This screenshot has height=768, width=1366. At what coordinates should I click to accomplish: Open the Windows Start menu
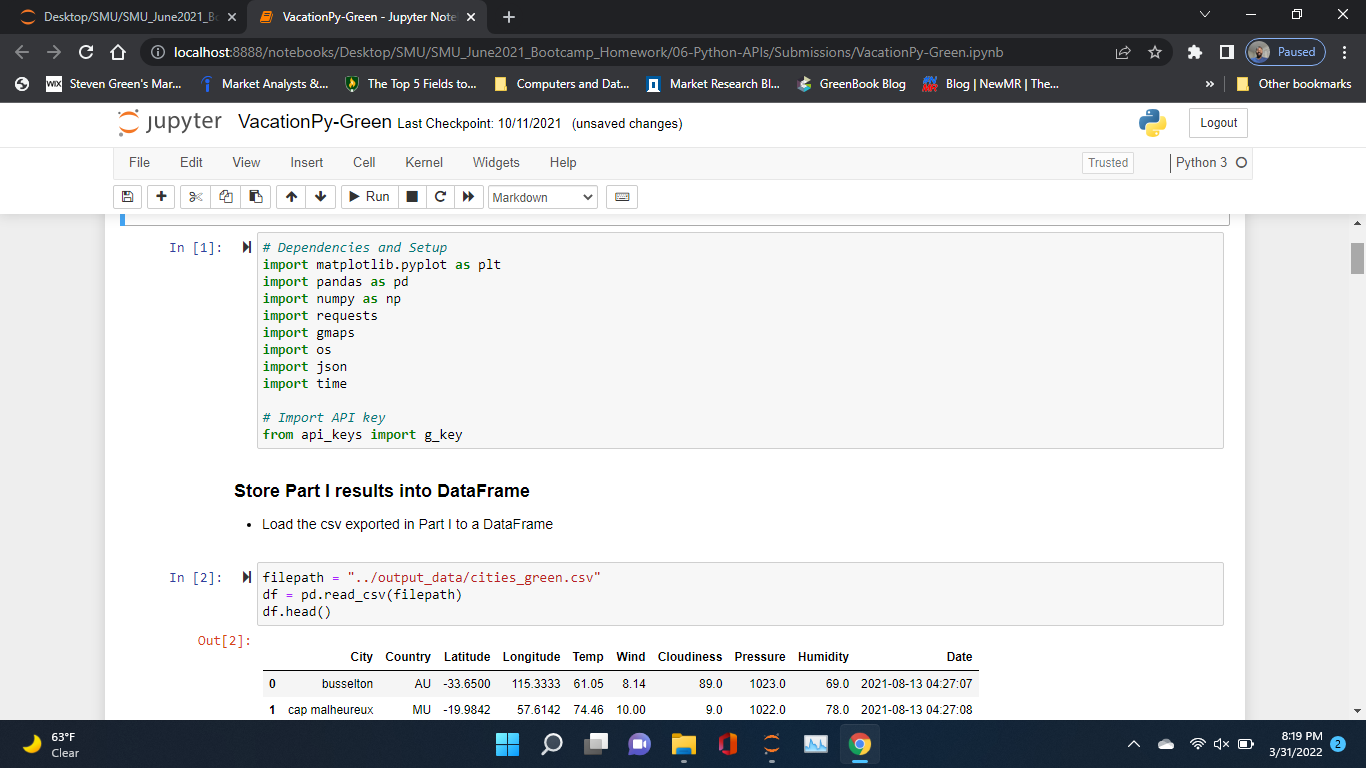pos(508,744)
